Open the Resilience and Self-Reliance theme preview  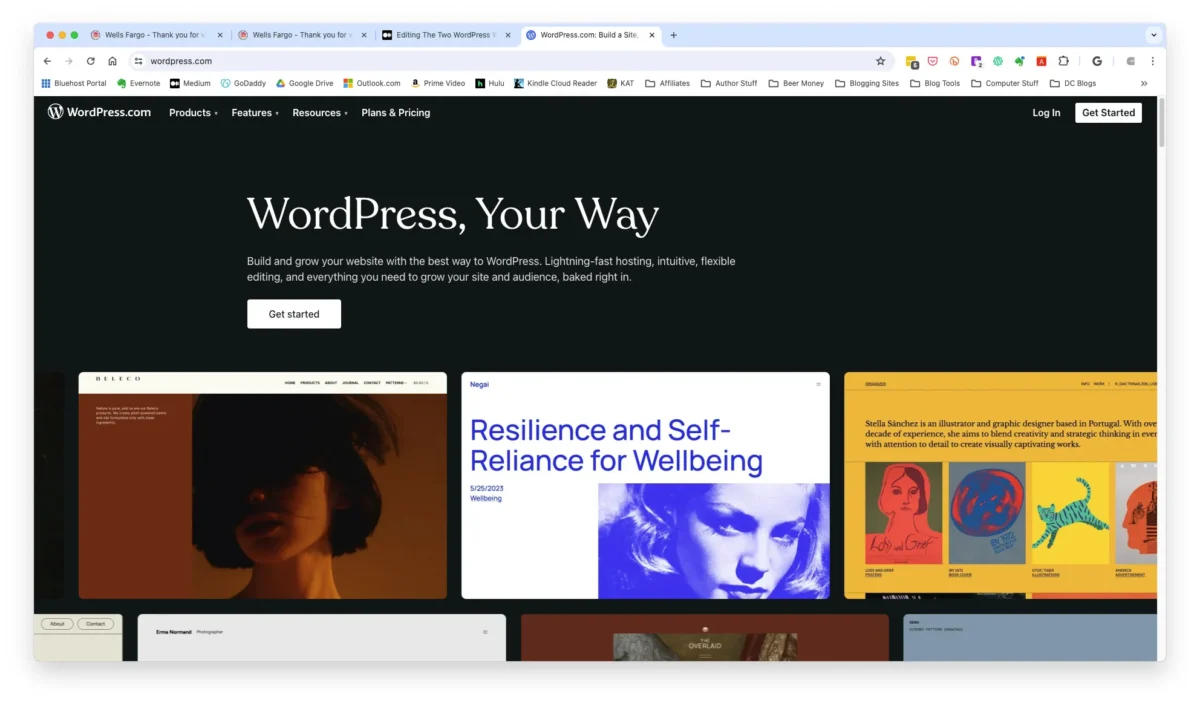(645, 485)
